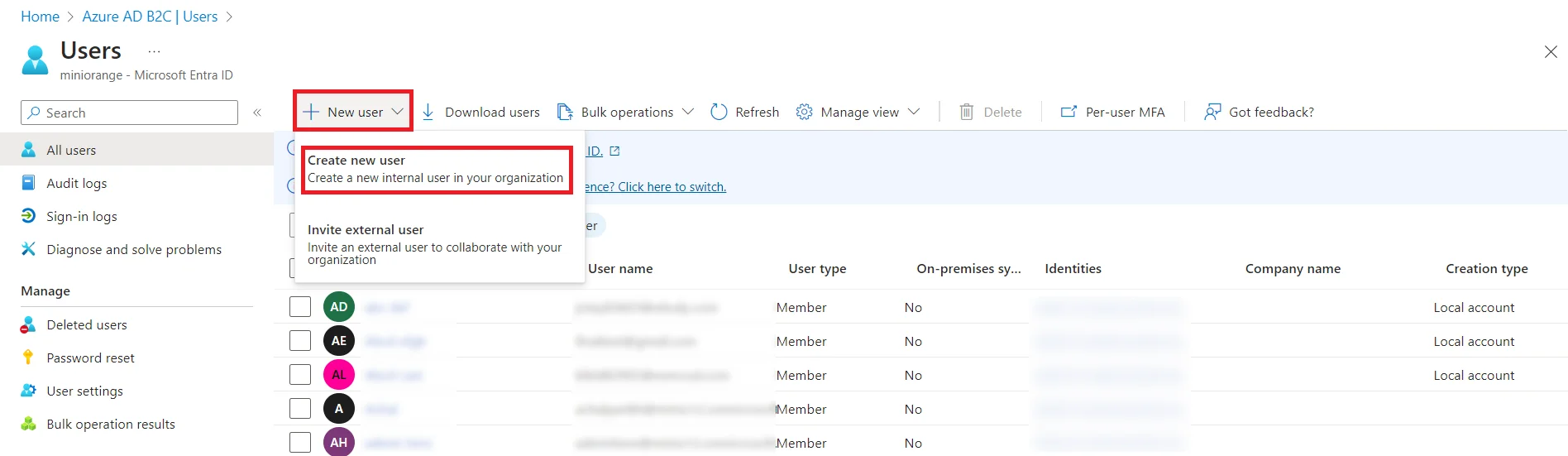This screenshot has height=456, width=1568.
Task: Go to Azure AD B2C | Users breadcrumb
Action: point(150,17)
